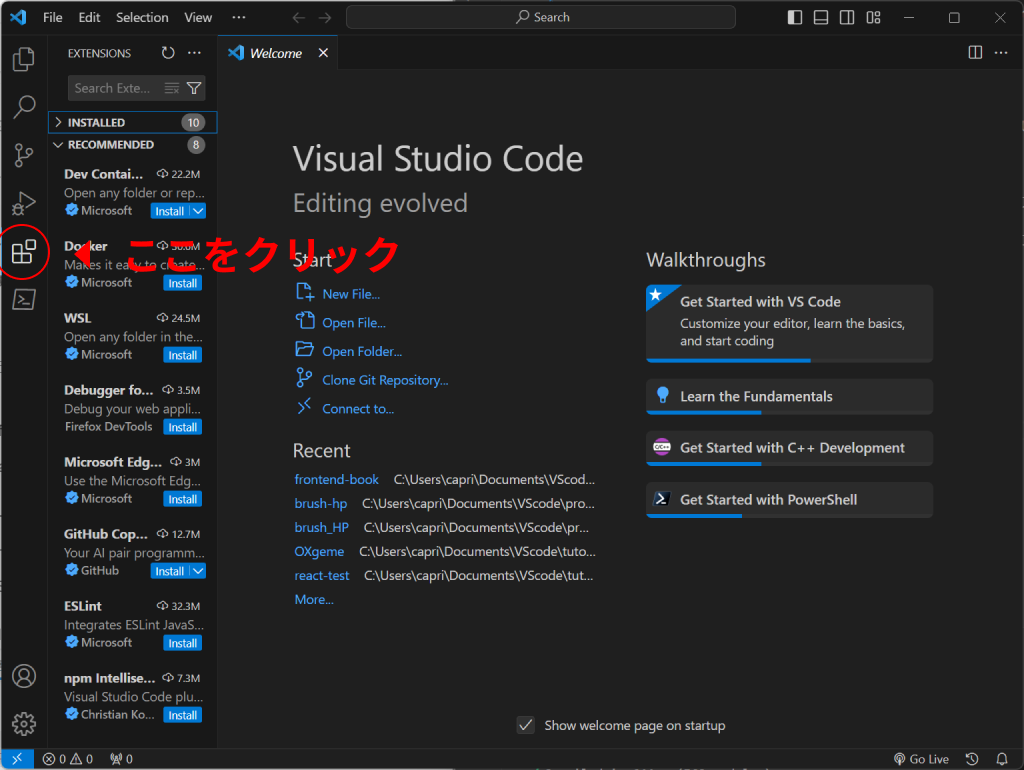Go back using the navigation arrow
The image size is (1024, 770).
[298, 18]
